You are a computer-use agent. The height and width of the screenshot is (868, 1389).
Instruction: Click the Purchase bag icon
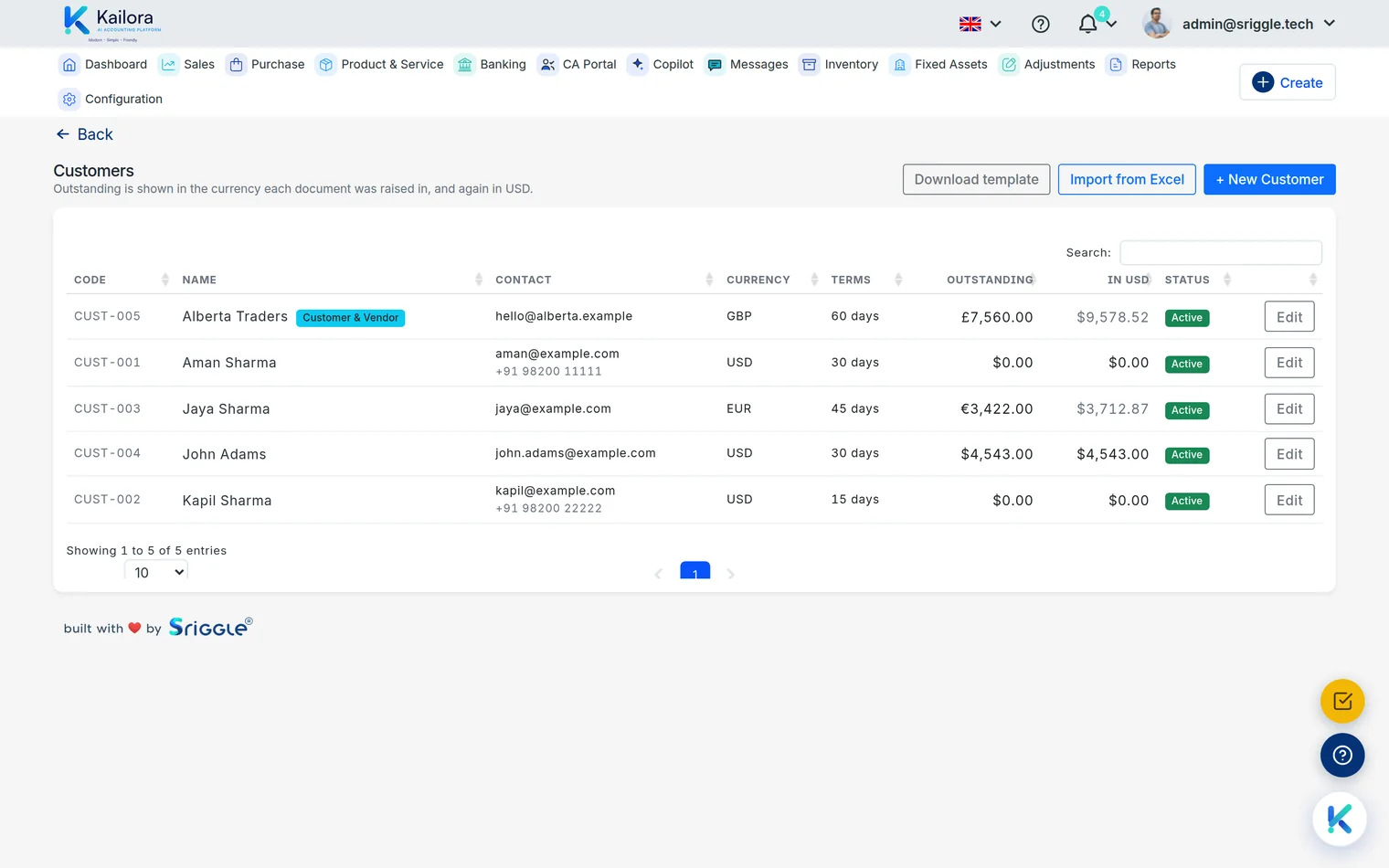236,65
